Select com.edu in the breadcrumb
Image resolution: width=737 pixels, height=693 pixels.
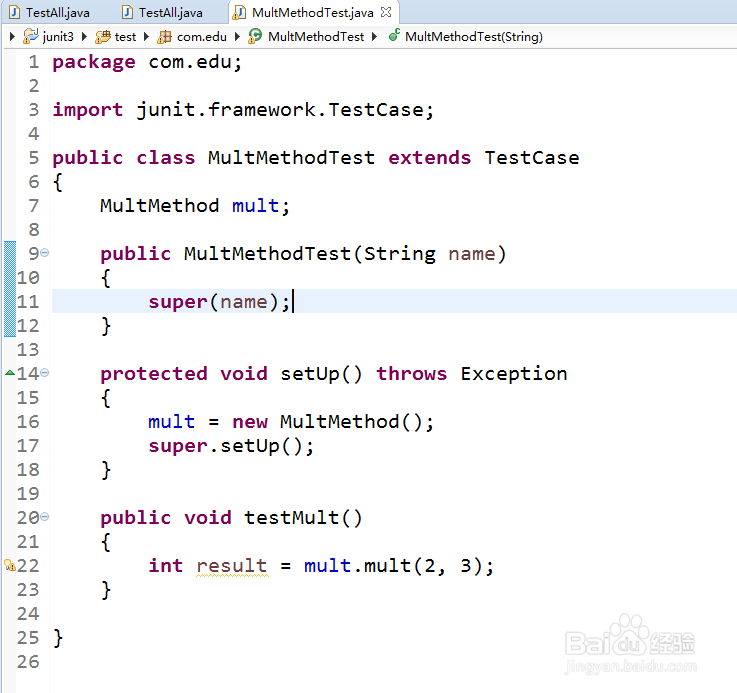[202, 37]
